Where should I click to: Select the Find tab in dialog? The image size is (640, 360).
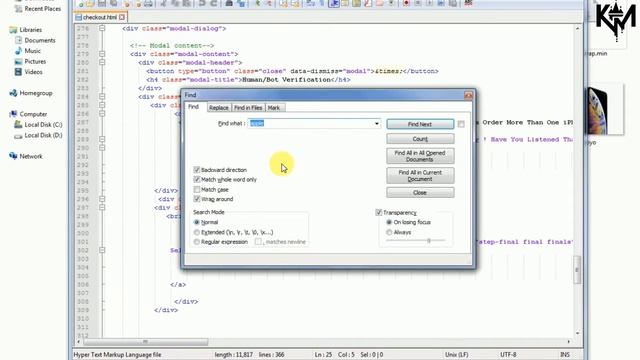pos(193,107)
